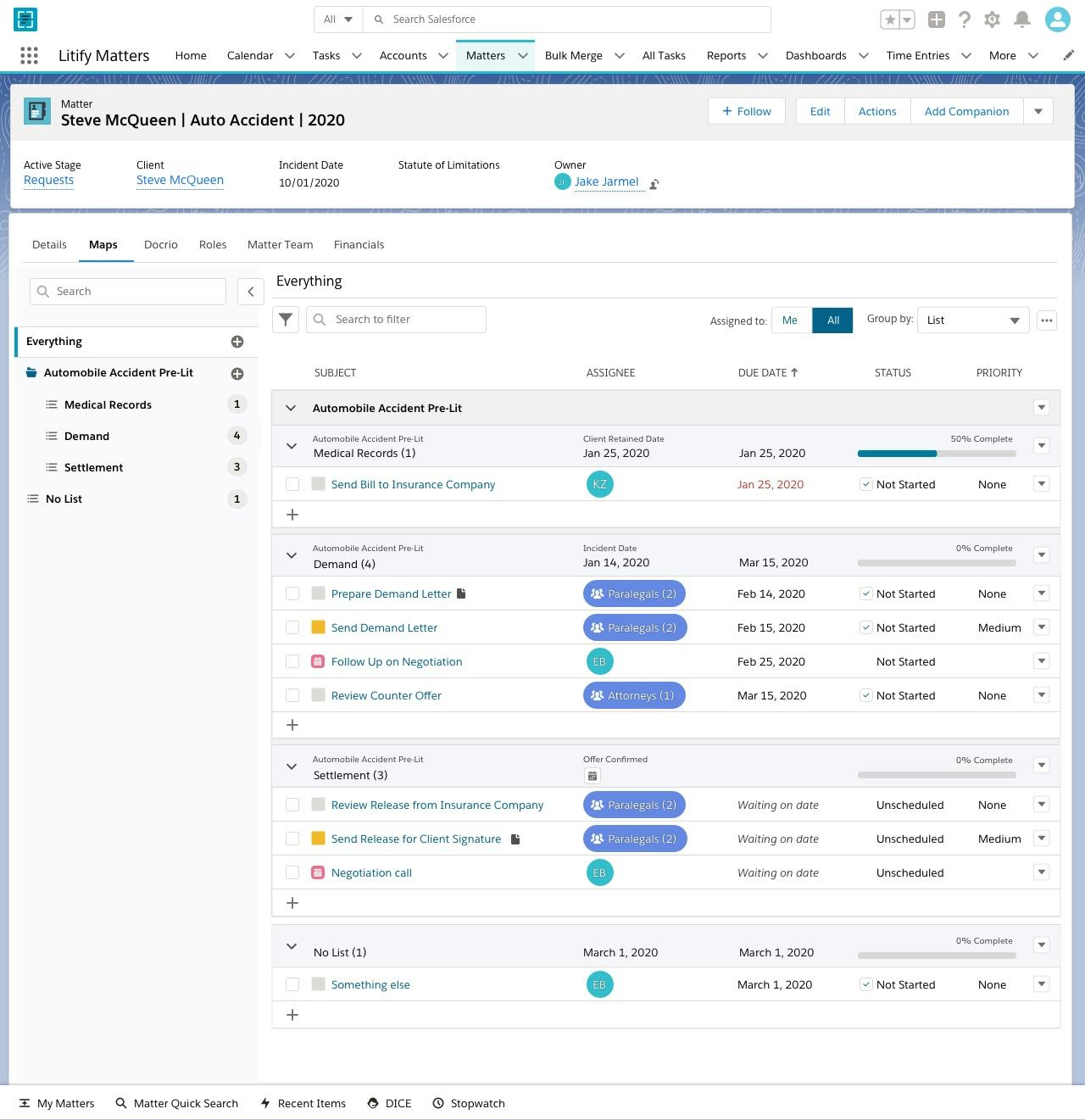Add a task under the Settlement list
1085x1120 pixels.
[292, 903]
